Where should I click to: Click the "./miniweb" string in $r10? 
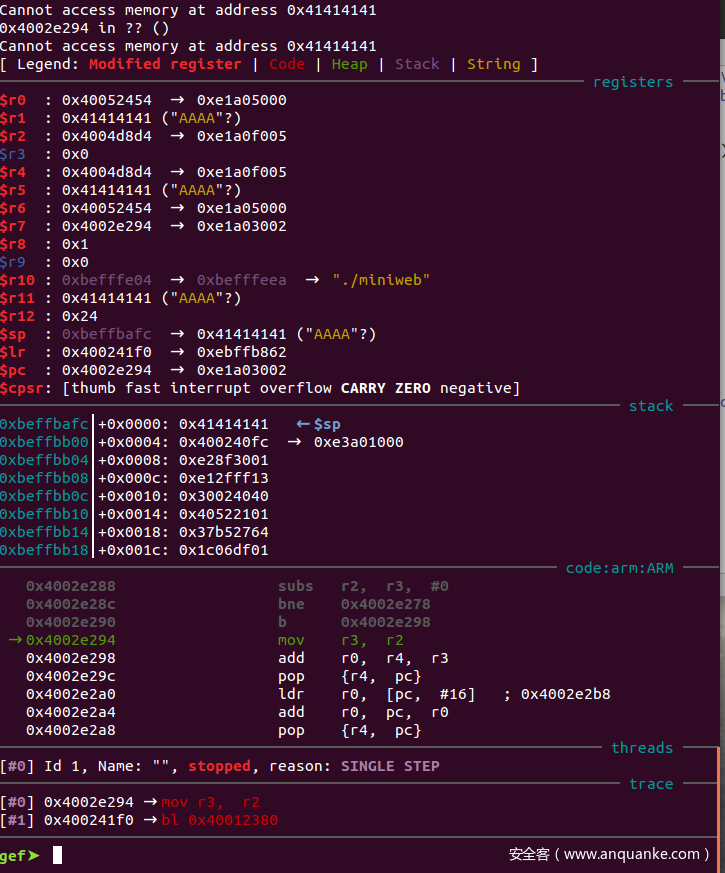pyautogui.click(x=381, y=280)
